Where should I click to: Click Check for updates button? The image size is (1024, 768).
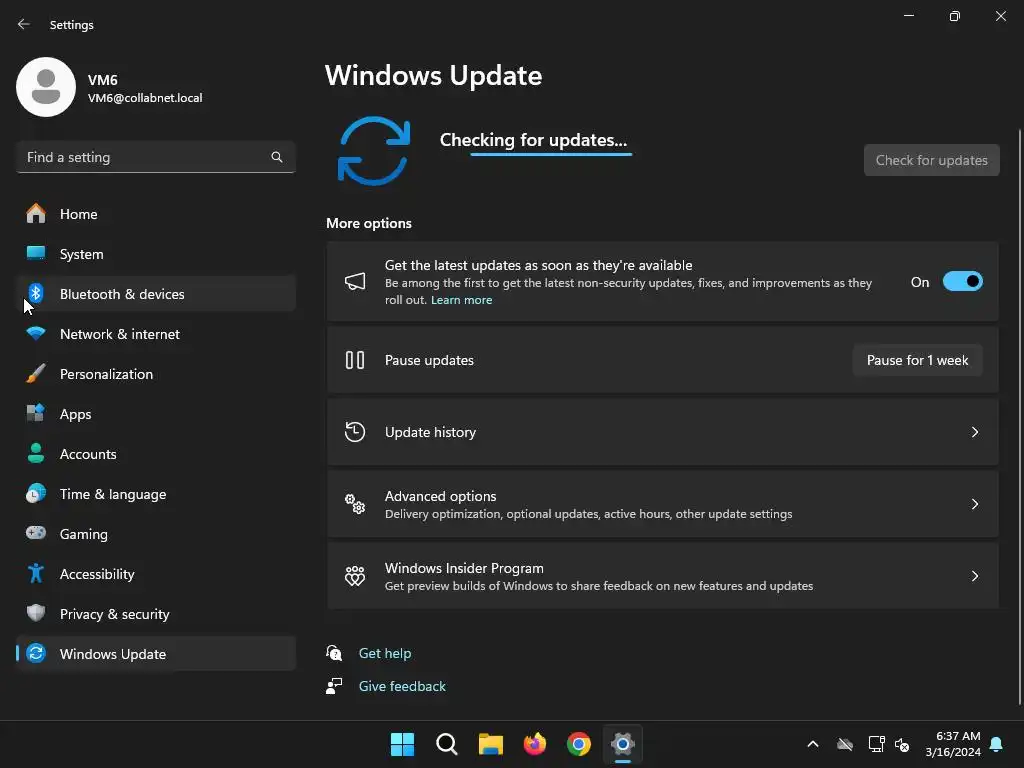(931, 160)
